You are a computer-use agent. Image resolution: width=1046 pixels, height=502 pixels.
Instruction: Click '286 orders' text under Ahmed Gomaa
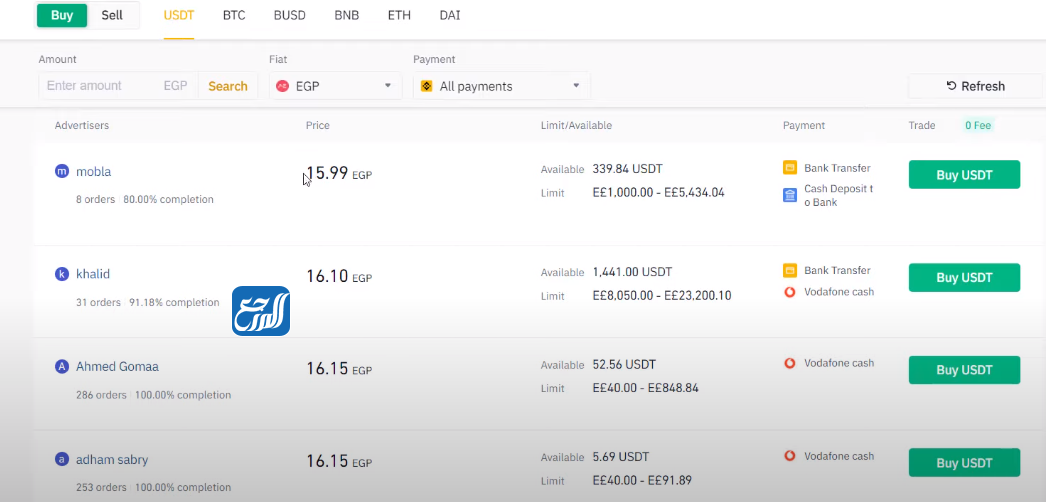tap(101, 395)
